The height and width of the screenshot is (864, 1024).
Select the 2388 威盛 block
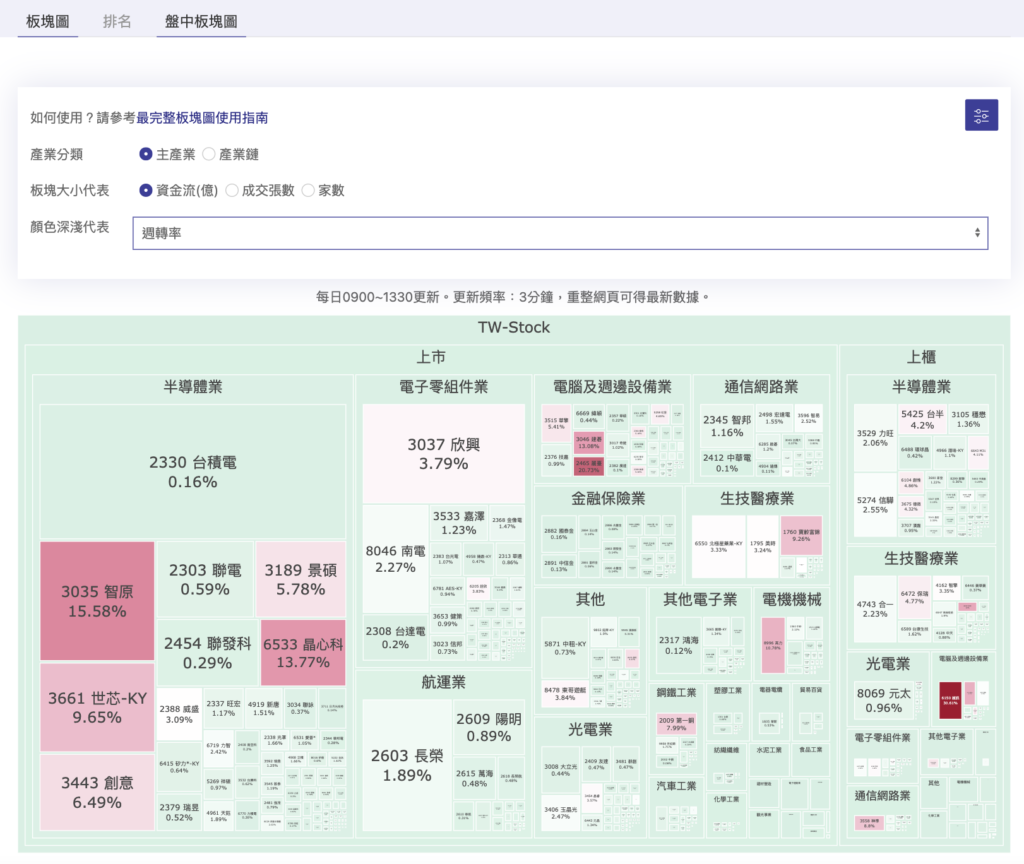(x=179, y=714)
